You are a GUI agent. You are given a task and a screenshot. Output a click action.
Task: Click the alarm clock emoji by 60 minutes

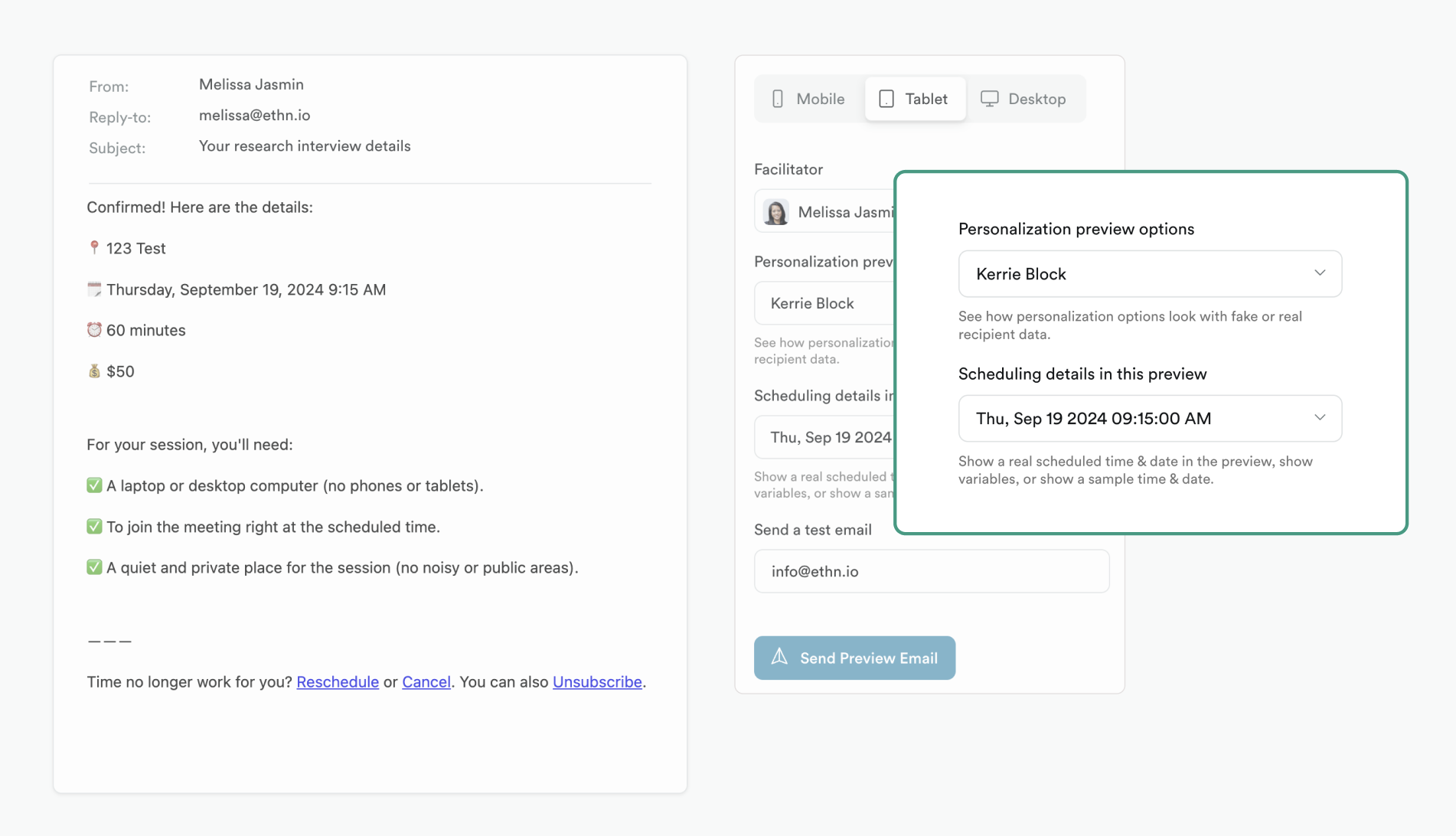coord(94,330)
